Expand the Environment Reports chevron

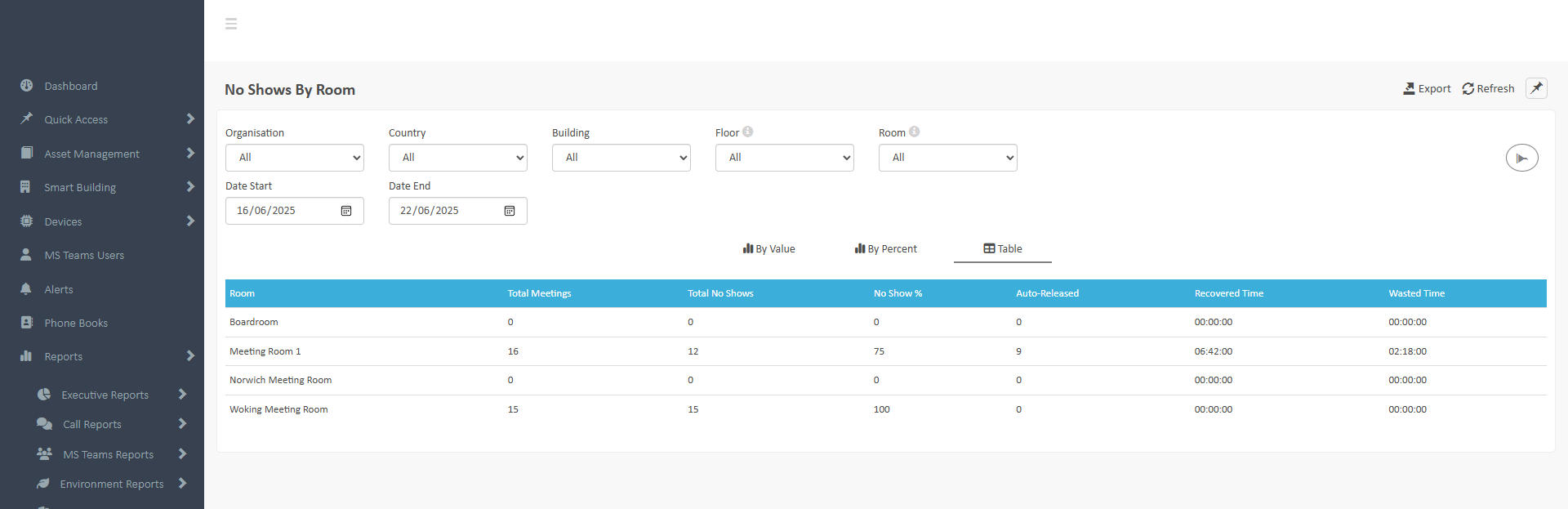tap(182, 484)
